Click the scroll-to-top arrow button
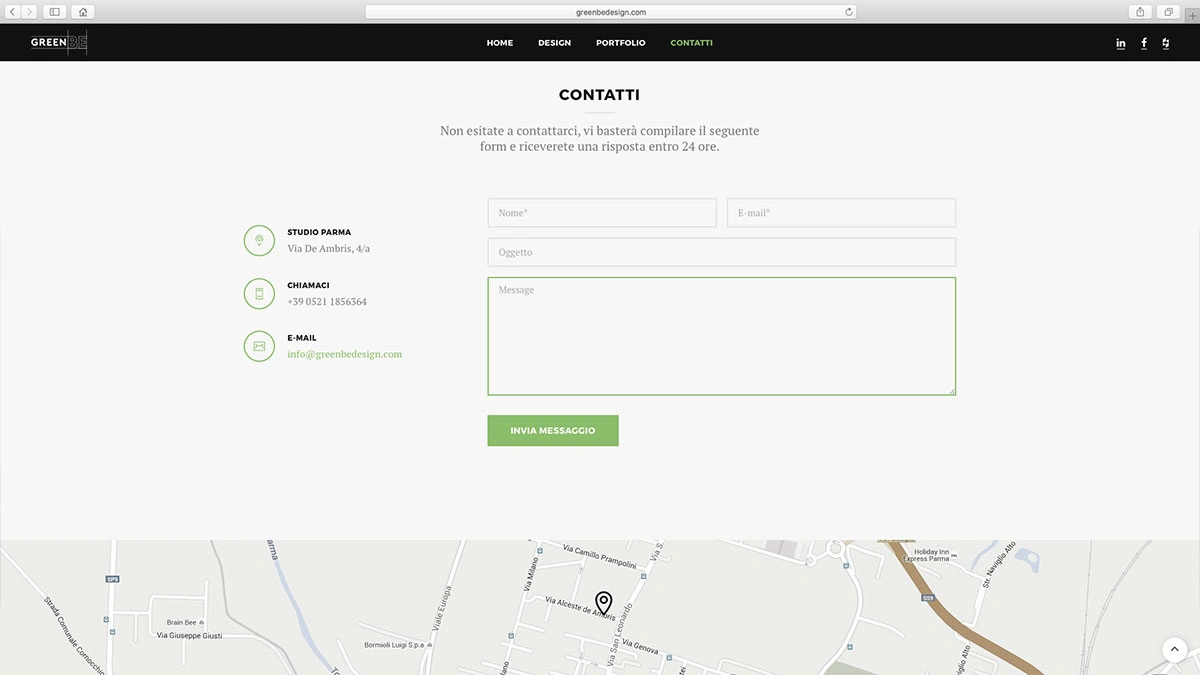 [x=1174, y=650]
